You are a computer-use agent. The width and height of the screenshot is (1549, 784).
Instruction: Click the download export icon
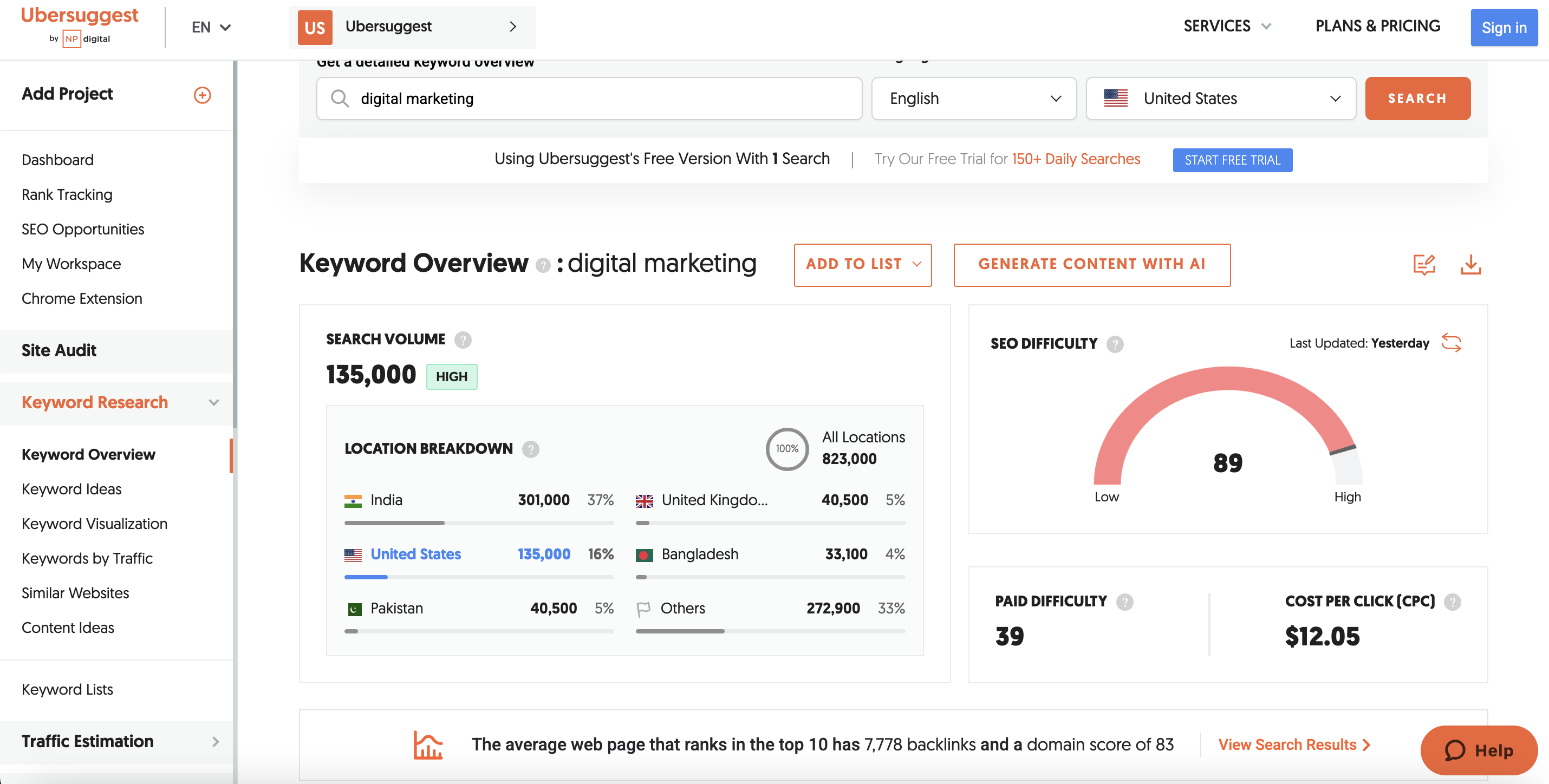click(x=1470, y=265)
